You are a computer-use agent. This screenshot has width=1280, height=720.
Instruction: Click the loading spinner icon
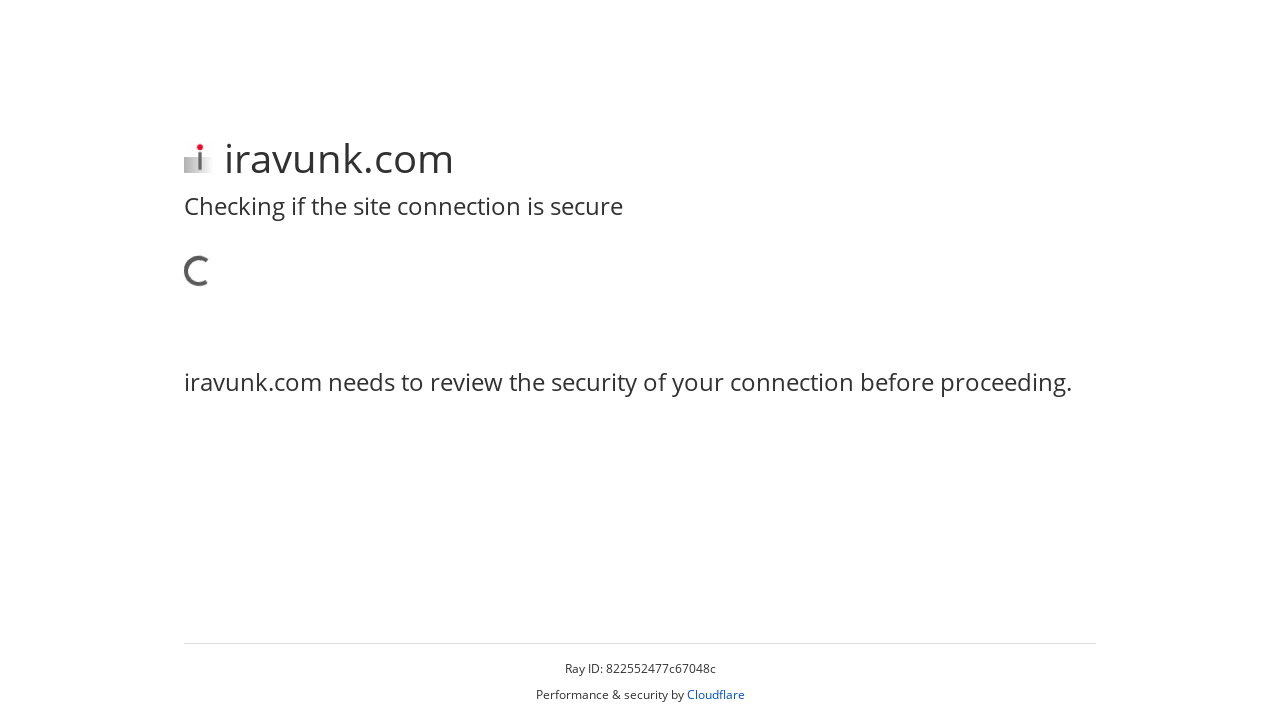pyautogui.click(x=197, y=271)
